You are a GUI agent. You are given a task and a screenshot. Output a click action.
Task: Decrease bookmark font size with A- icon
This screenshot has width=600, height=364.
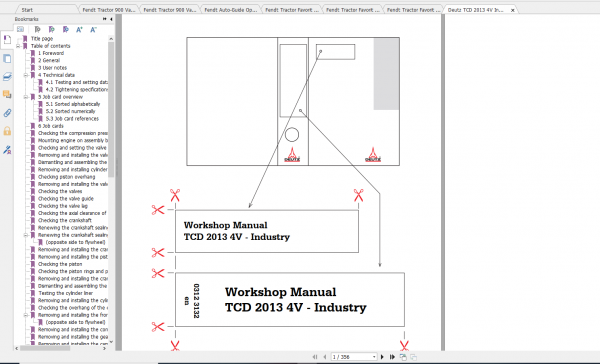coord(93,29)
